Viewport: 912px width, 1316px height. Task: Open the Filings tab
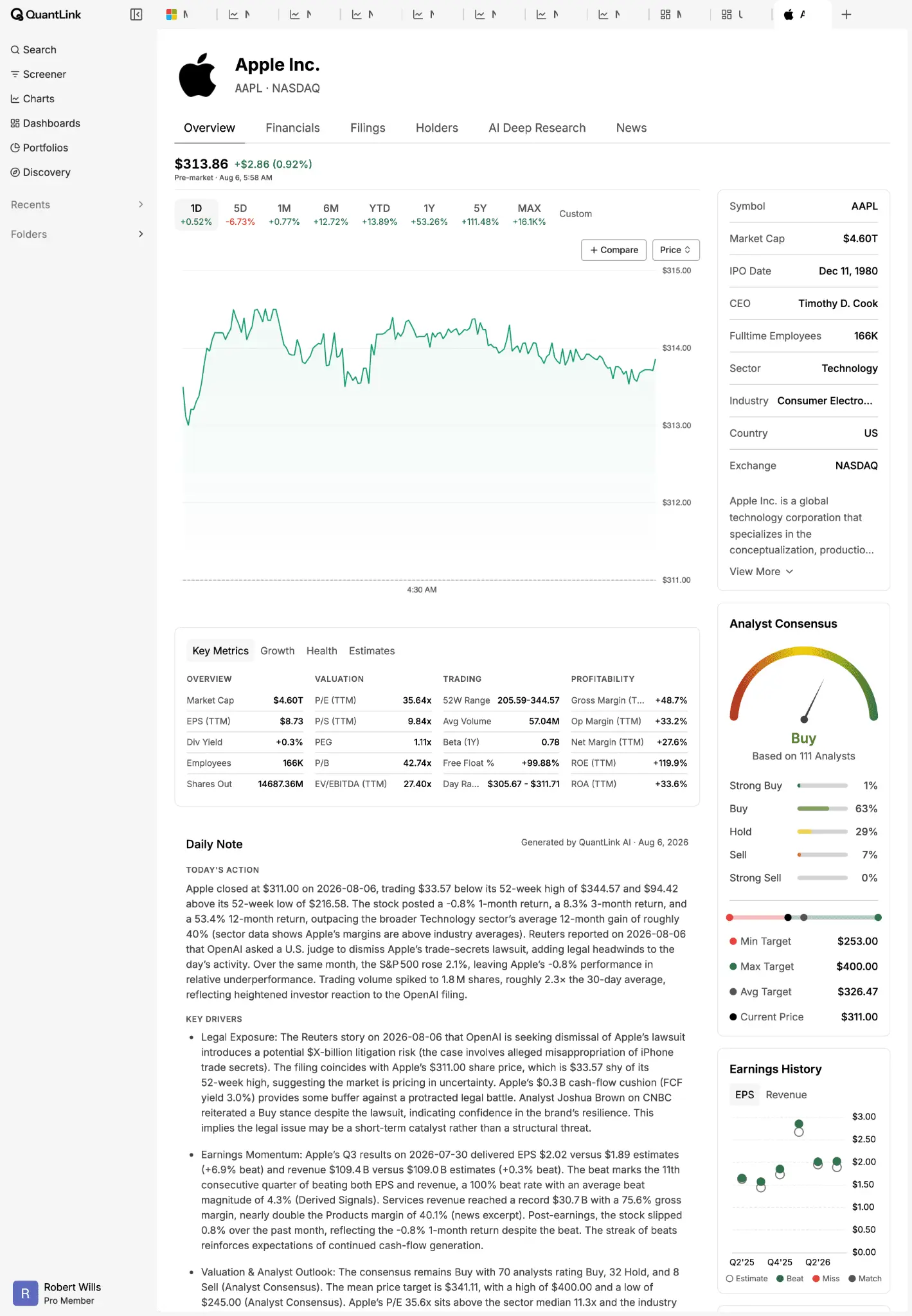(x=368, y=128)
